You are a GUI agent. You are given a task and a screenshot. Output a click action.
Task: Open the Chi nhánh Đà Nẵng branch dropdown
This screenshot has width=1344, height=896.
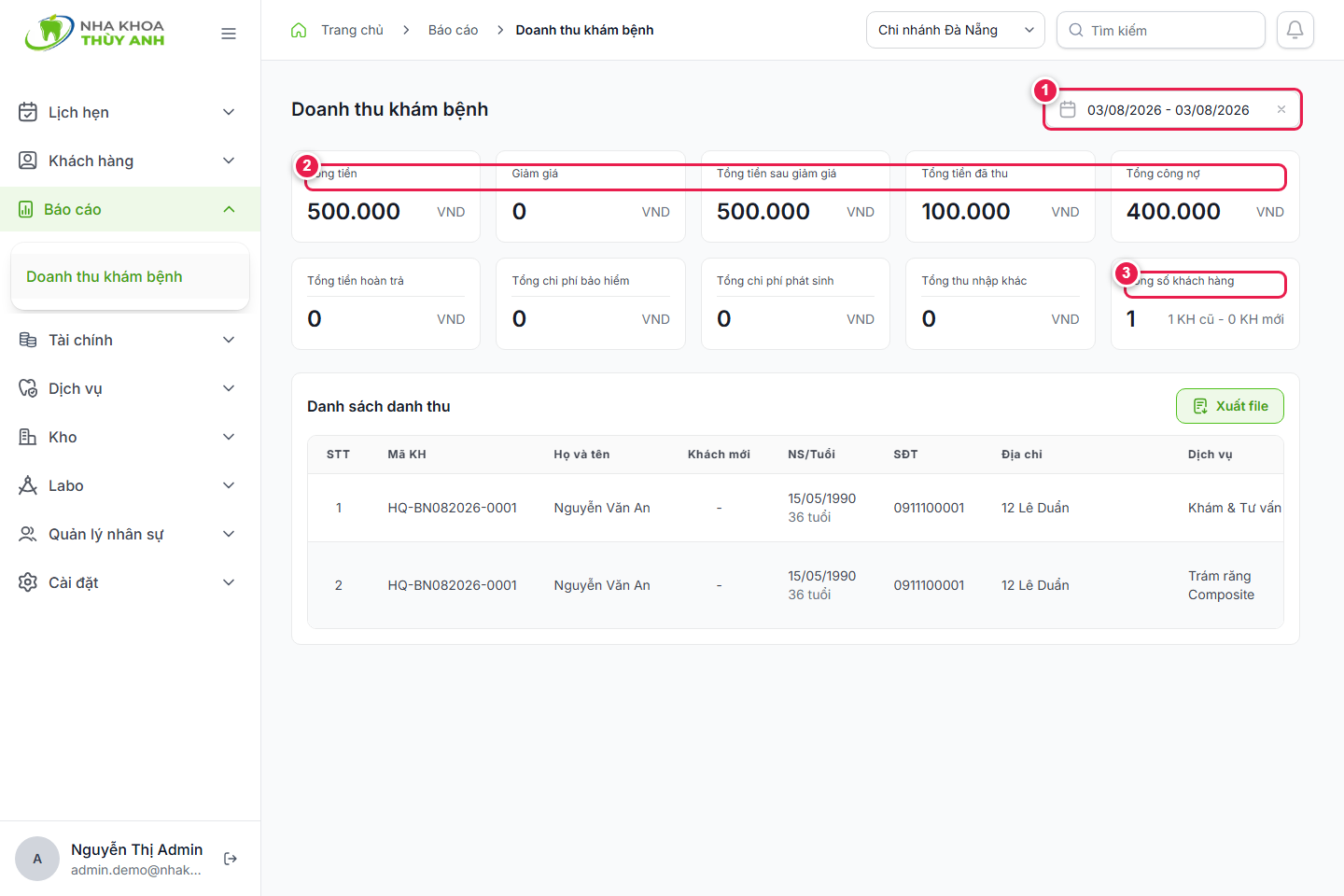point(956,30)
